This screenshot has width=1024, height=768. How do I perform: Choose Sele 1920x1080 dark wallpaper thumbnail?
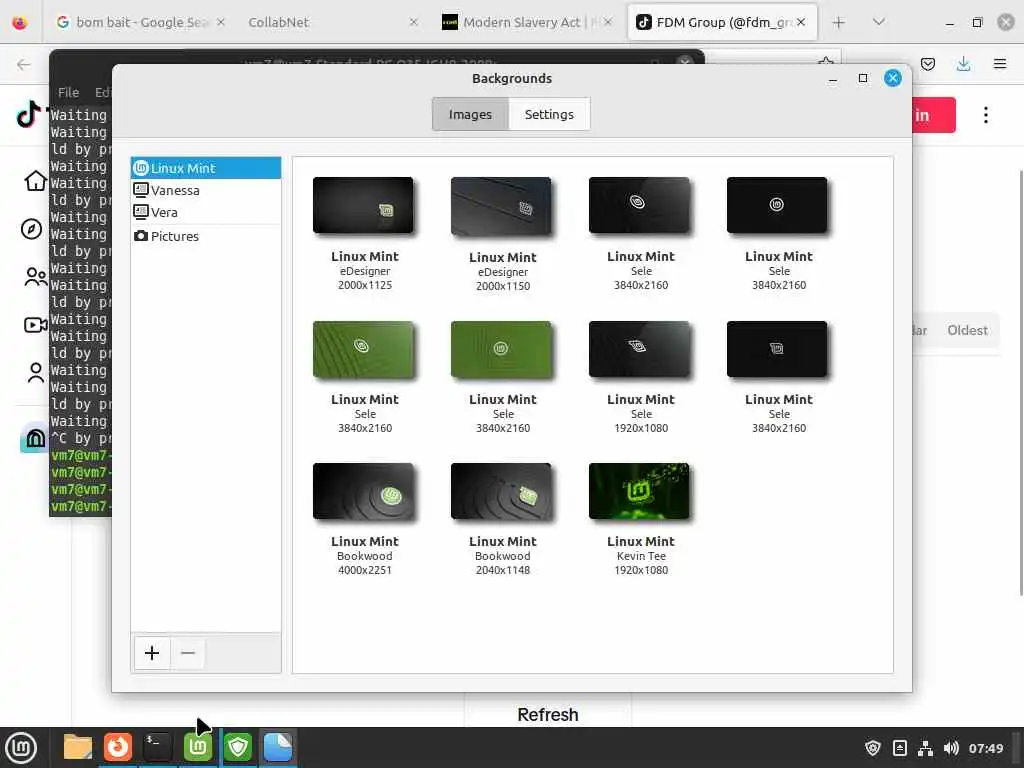coord(639,349)
